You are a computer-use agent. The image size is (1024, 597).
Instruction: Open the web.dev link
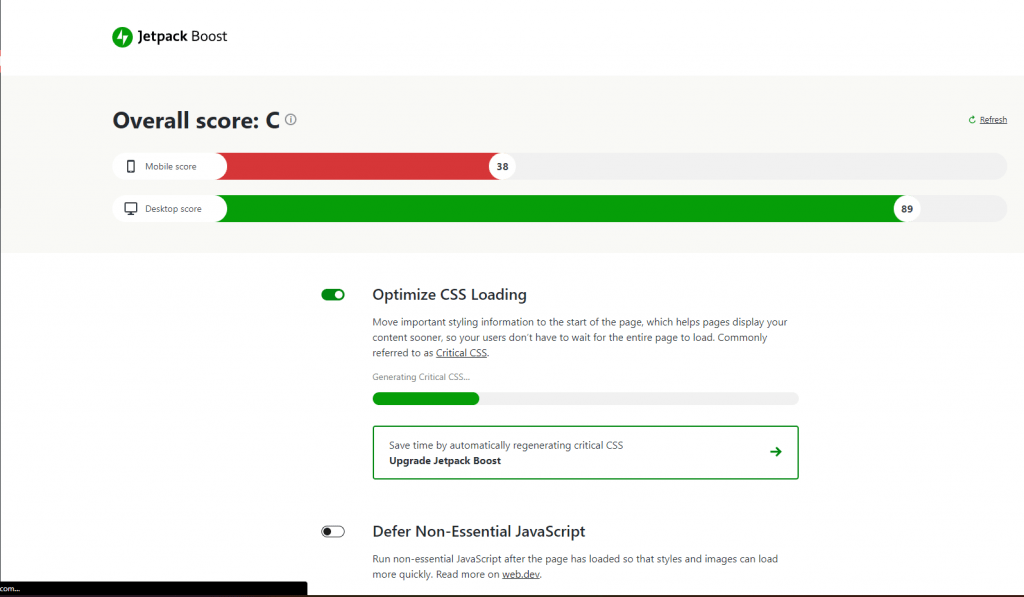coord(520,574)
